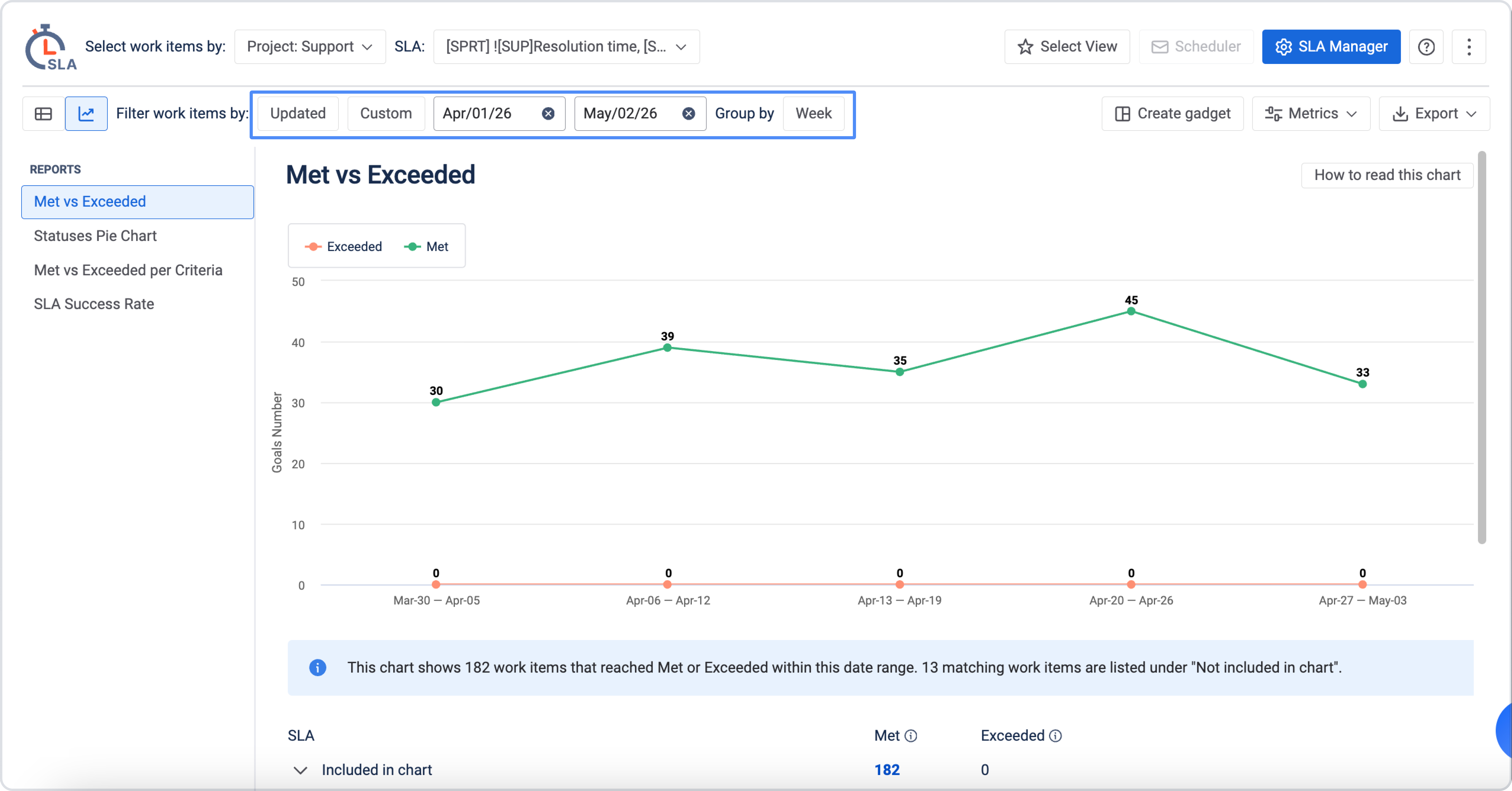
Task: Click How to read this chart
Action: pos(1387,175)
